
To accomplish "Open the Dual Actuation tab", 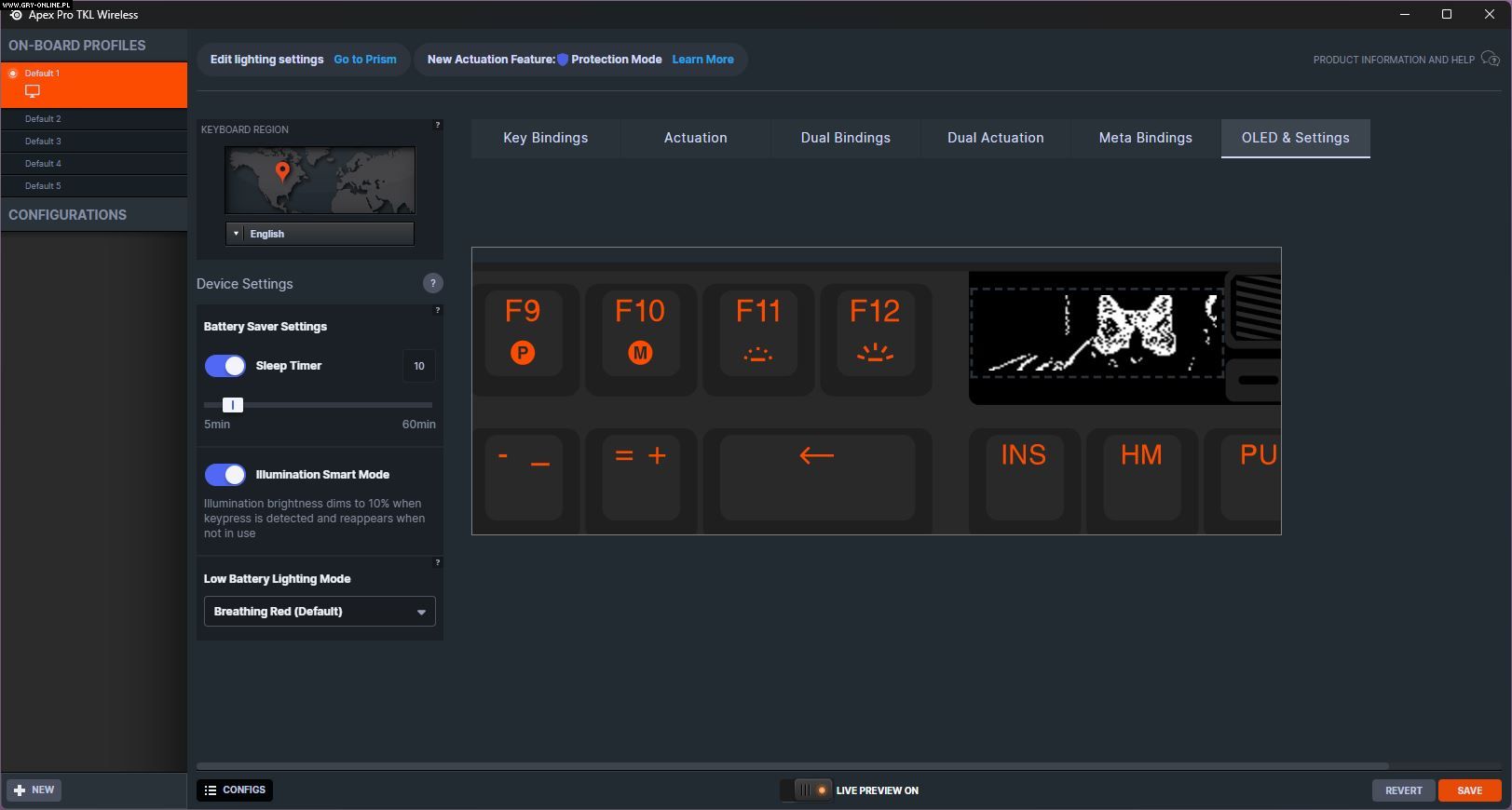I will (x=995, y=138).
